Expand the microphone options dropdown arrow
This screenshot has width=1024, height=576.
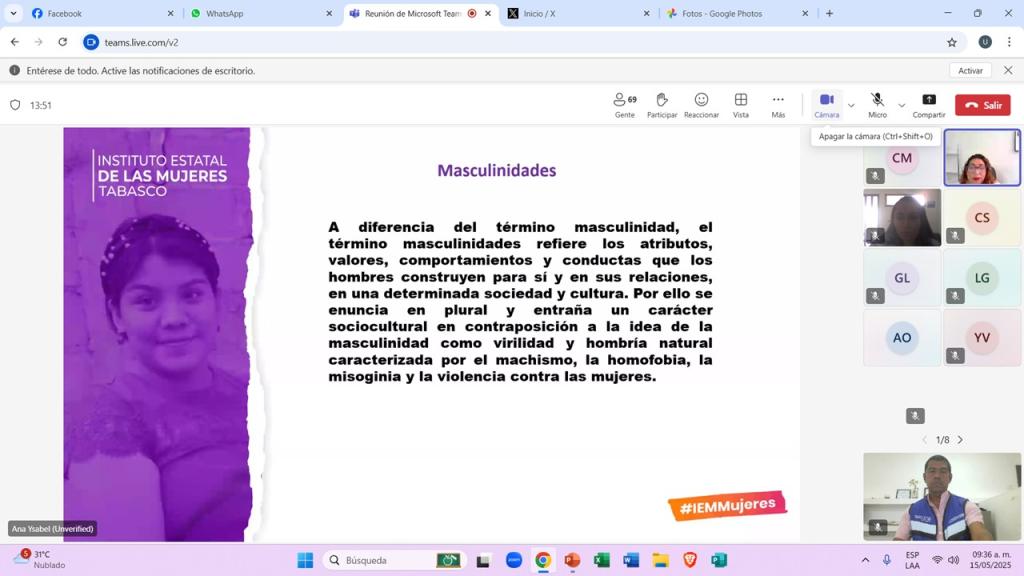pos(901,105)
